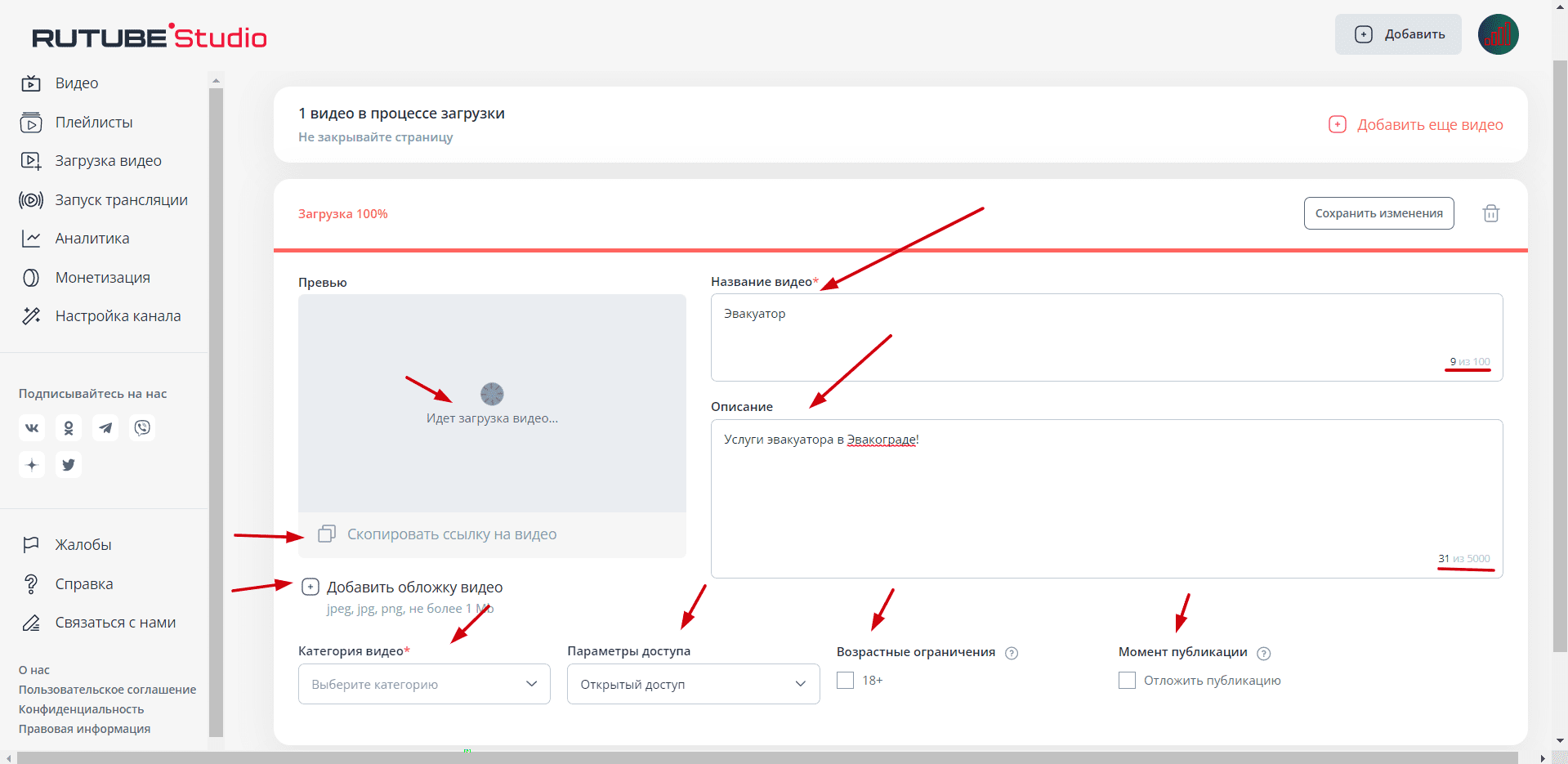Viewport: 1568px width, 764px height.
Task: Click 'Не закрывайте страницу' notice text
Action: point(376,137)
